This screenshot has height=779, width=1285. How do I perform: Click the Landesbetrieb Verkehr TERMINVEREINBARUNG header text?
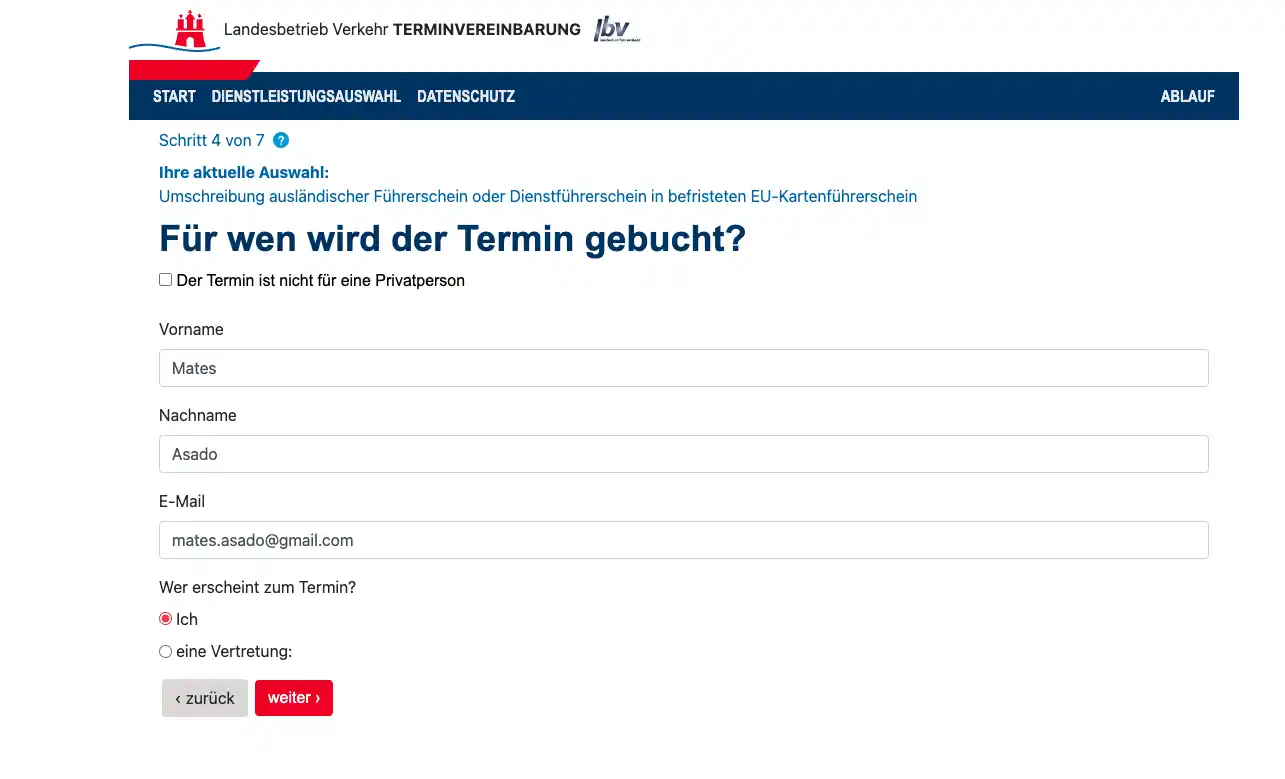click(401, 29)
